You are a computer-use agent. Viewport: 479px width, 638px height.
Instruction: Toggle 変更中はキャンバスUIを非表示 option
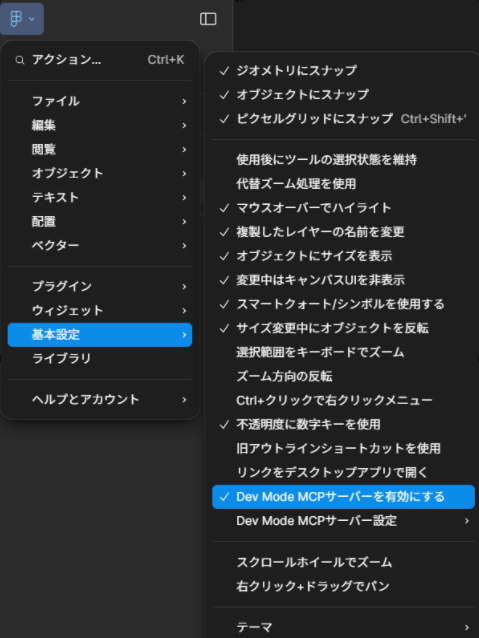(343, 280)
